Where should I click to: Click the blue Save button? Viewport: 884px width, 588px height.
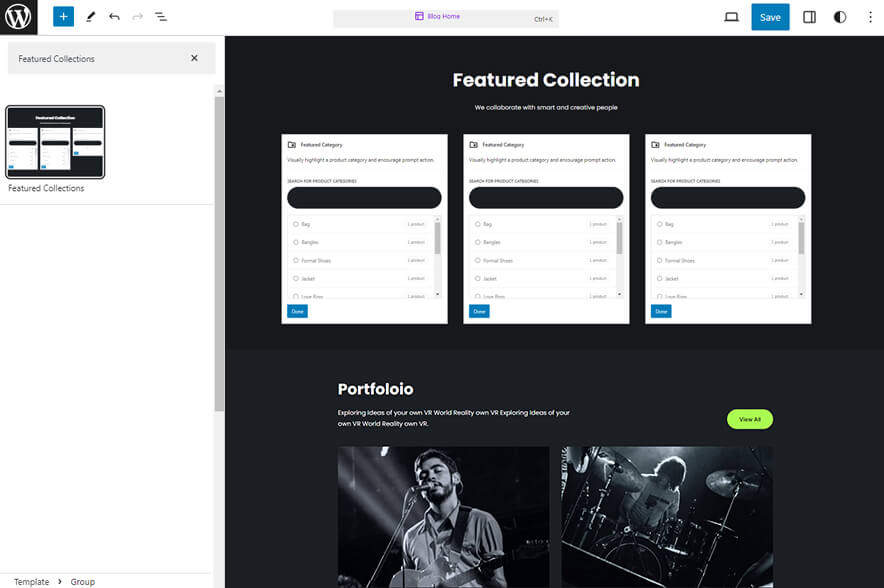click(770, 16)
